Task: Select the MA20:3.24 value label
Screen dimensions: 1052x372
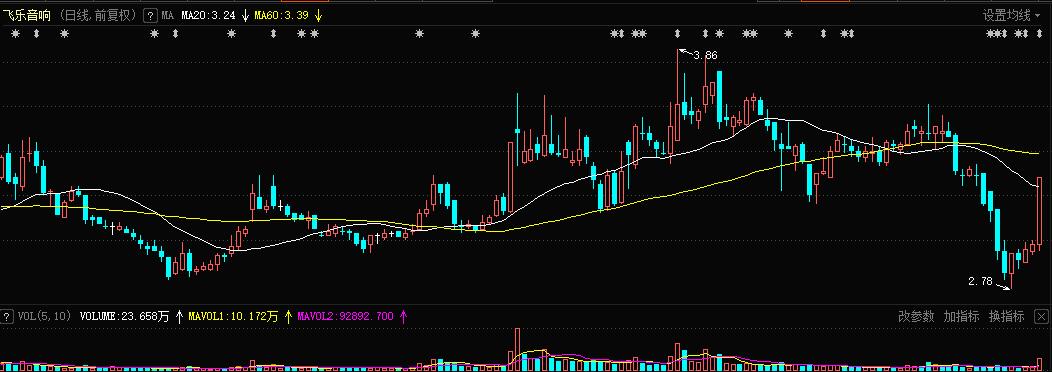Action: point(208,15)
